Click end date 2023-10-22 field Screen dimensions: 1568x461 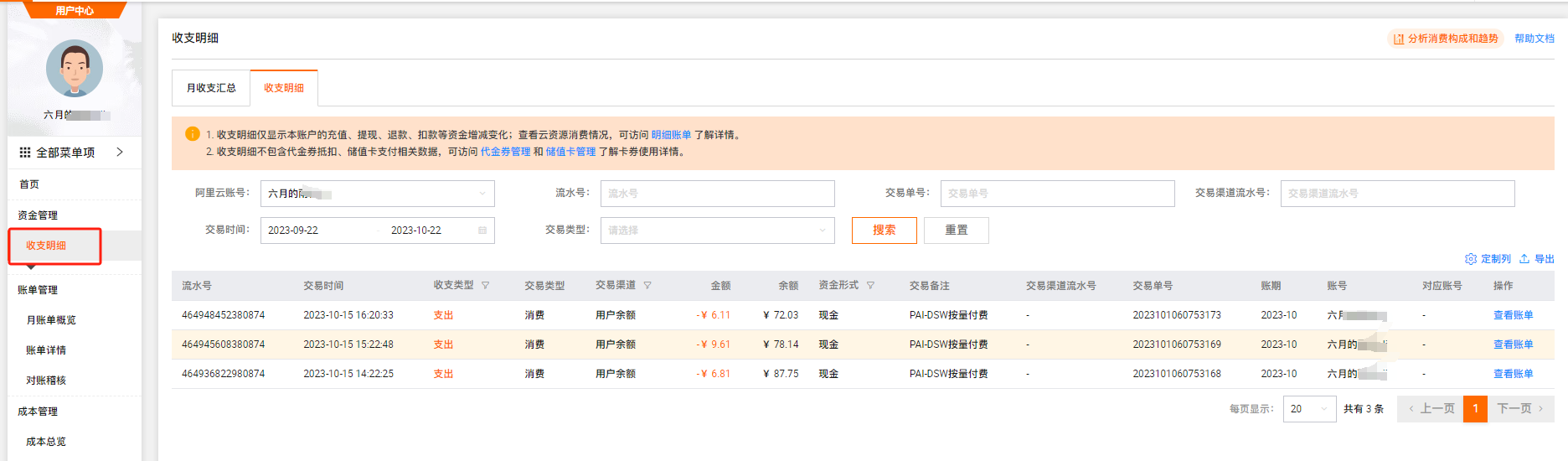(416, 230)
